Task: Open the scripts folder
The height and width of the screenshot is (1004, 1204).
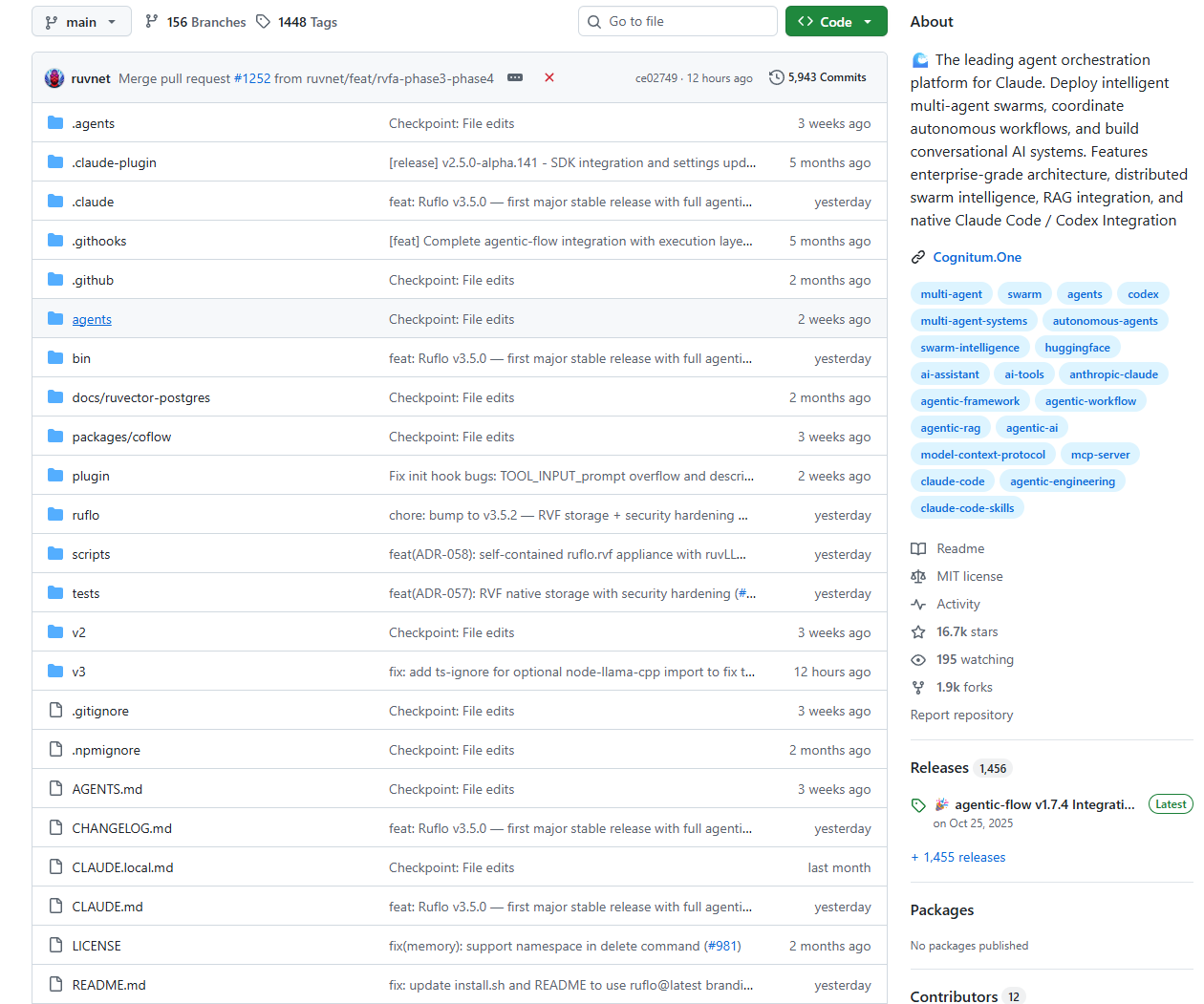Action: coord(91,554)
